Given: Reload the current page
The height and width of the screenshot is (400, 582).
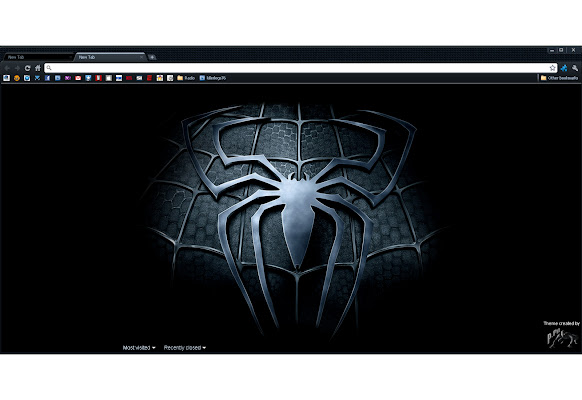Looking at the screenshot, I should (27, 68).
